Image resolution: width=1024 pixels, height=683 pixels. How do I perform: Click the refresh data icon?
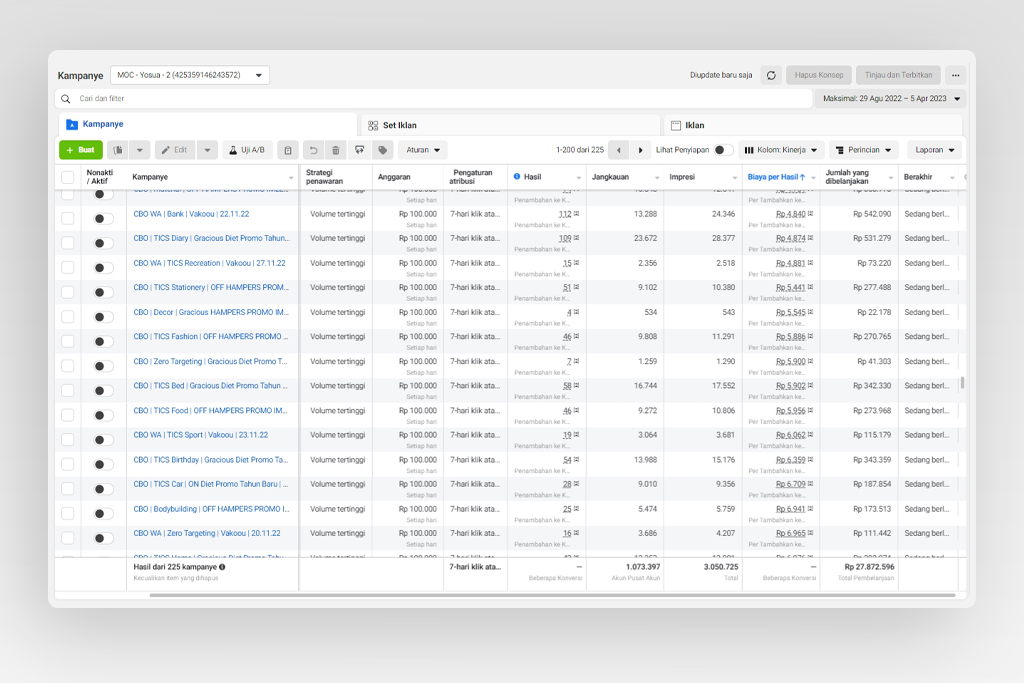click(x=771, y=75)
